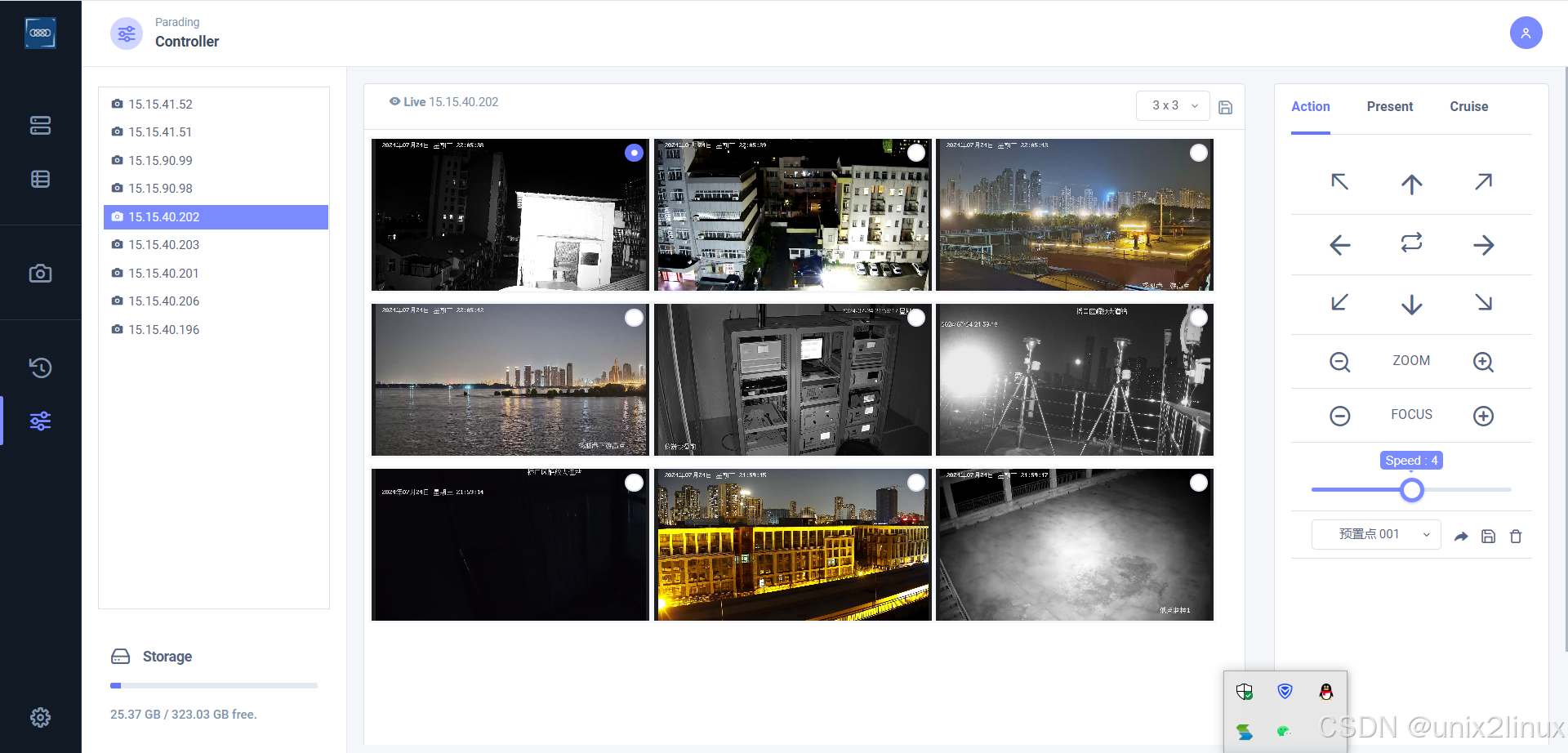Screen dimensions: 1568x753
Task: Select the radio on the tripod equipment tile
Action: (x=1198, y=318)
